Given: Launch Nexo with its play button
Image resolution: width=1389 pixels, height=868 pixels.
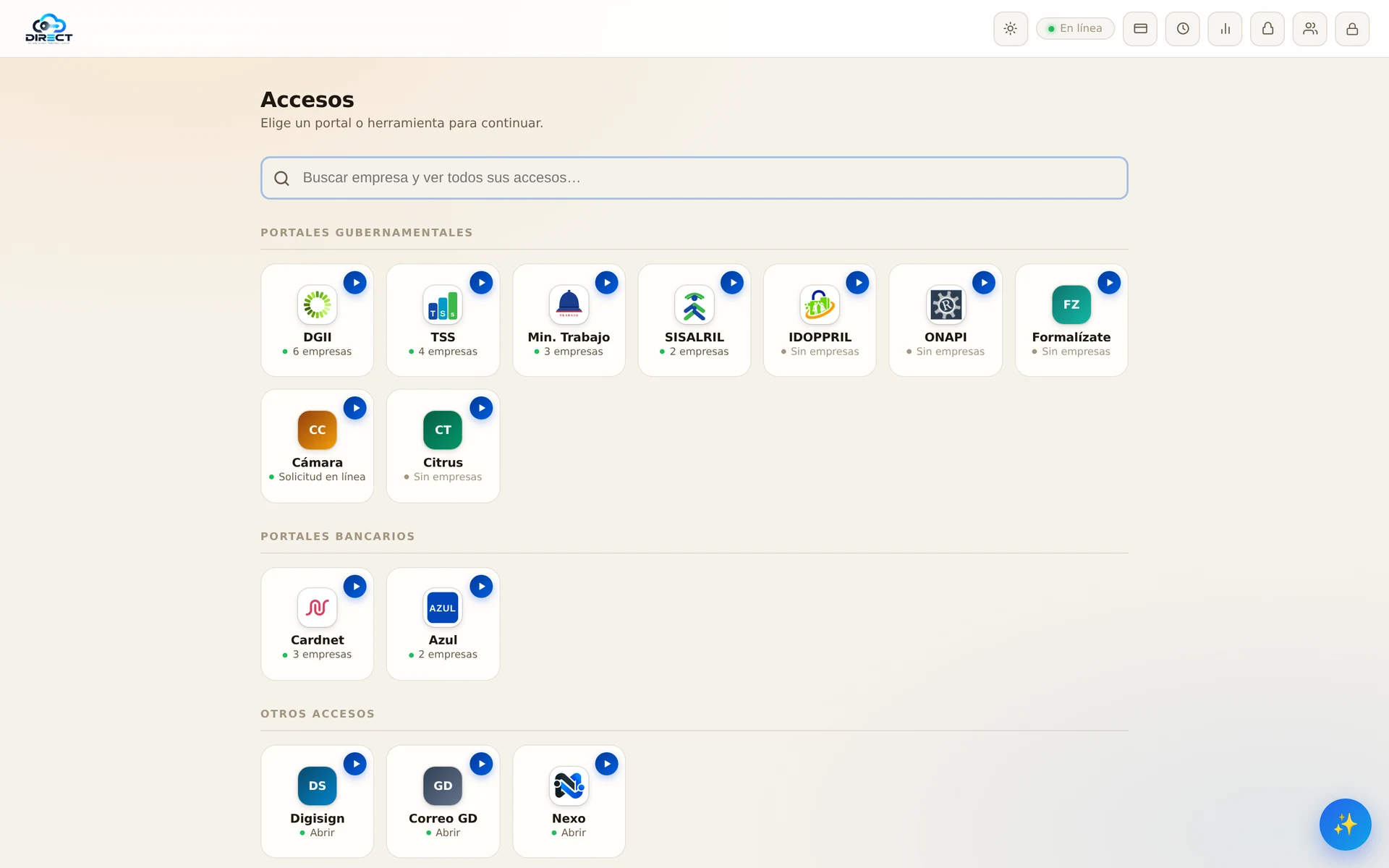Looking at the screenshot, I should point(607,764).
